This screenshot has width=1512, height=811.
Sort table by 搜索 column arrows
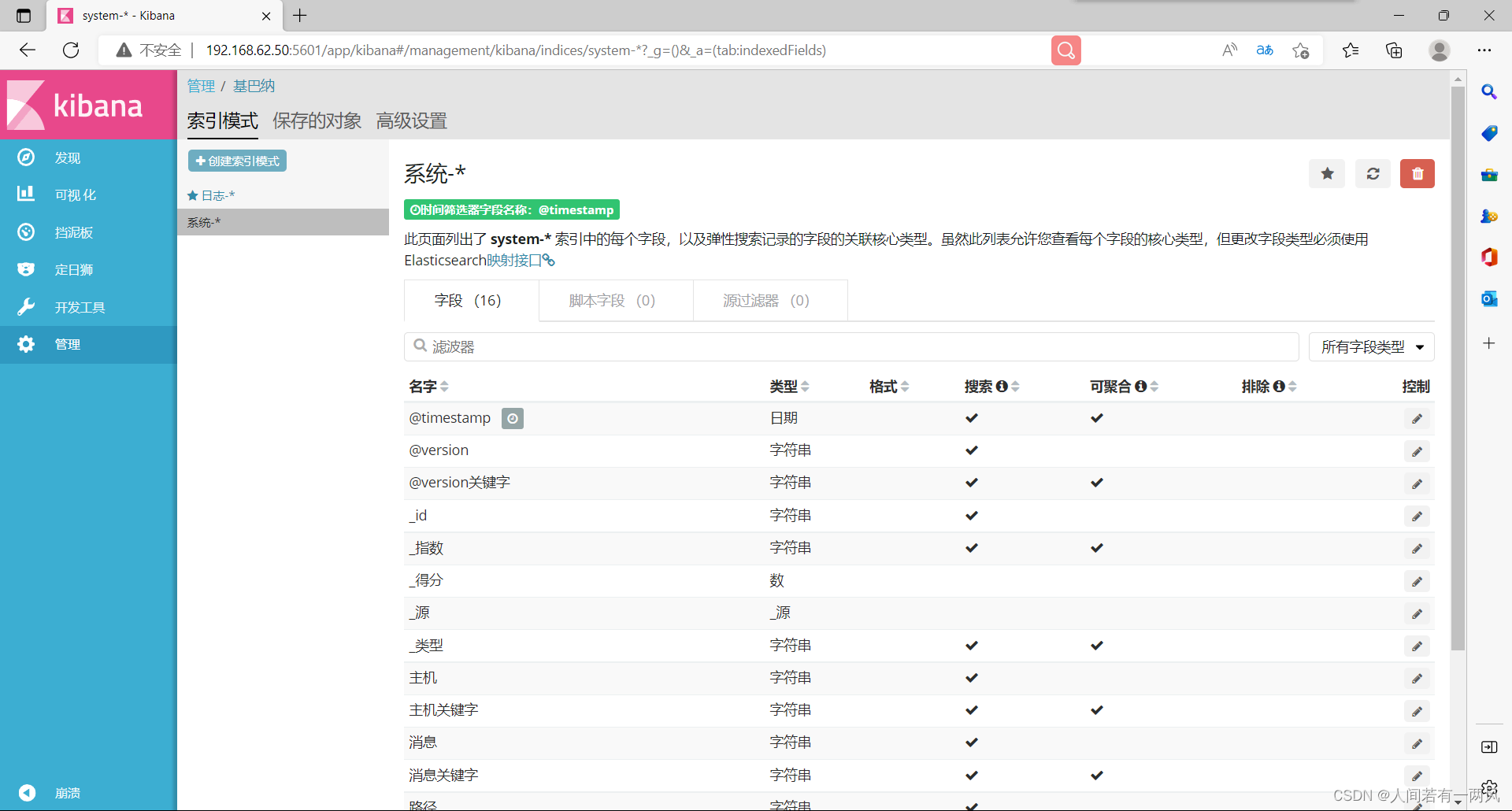pyautogui.click(x=1016, y=387)
